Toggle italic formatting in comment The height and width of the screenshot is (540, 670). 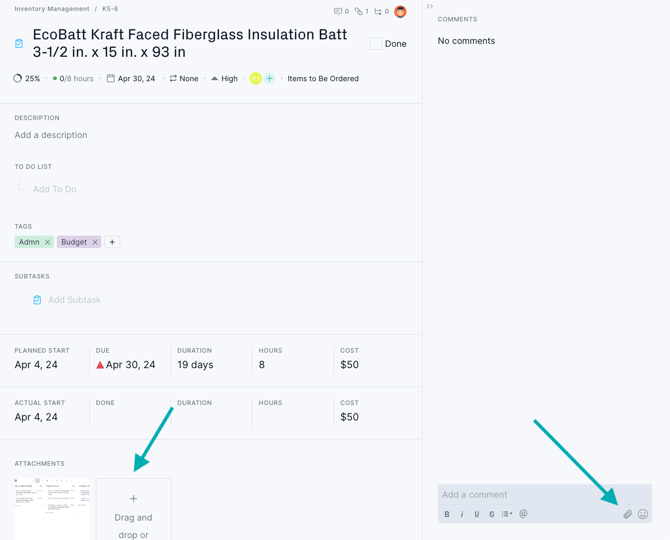(462, 514)
